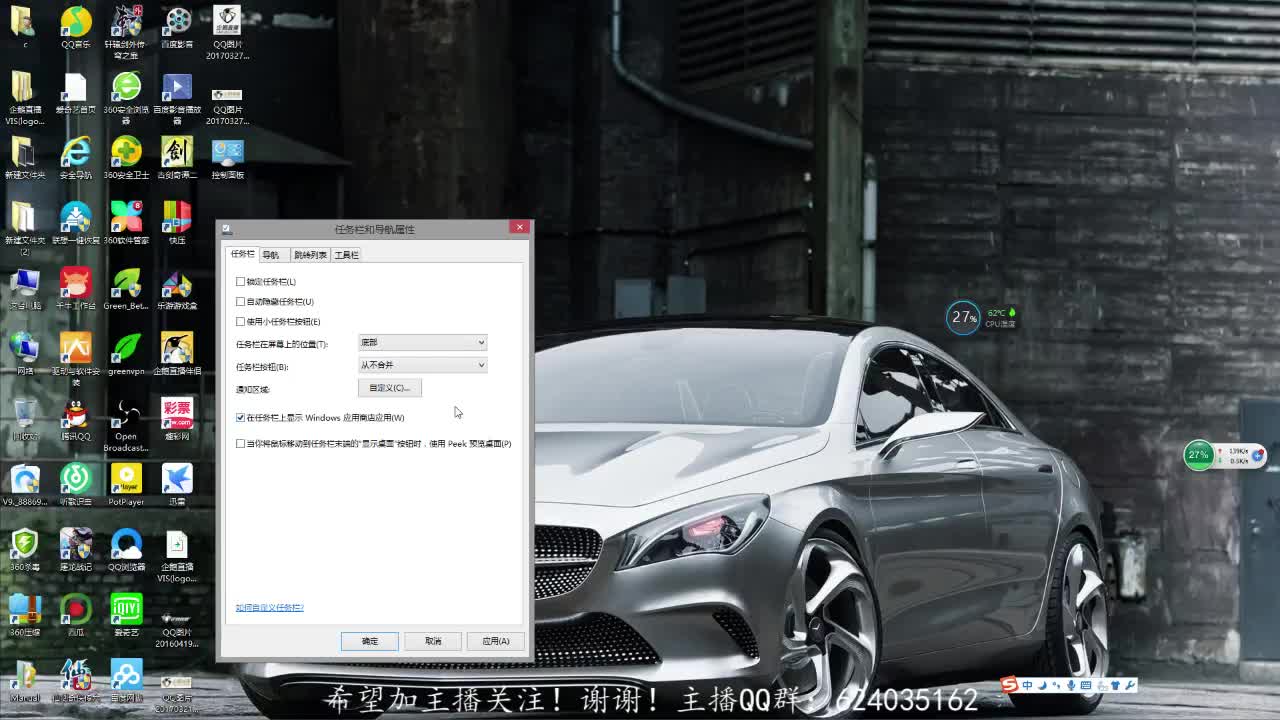The image size is (1280, 720).
Task: Launch Open Broadcaster desktop icon
Action: point(126,414)
